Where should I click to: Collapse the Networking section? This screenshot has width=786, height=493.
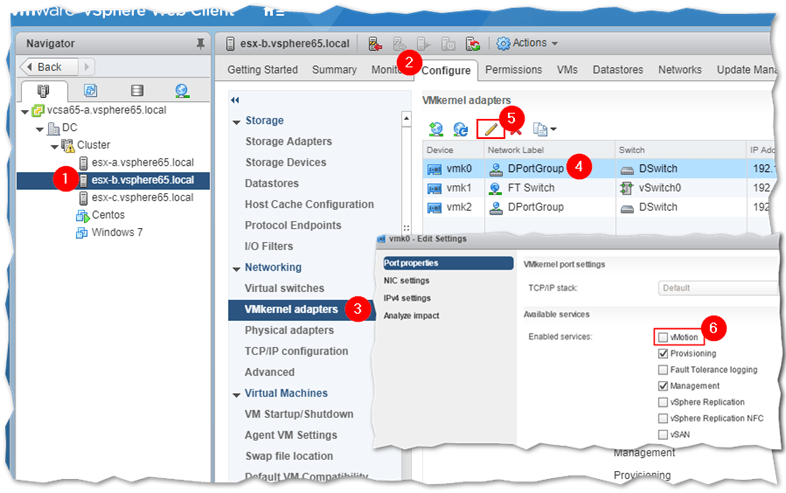237,269
